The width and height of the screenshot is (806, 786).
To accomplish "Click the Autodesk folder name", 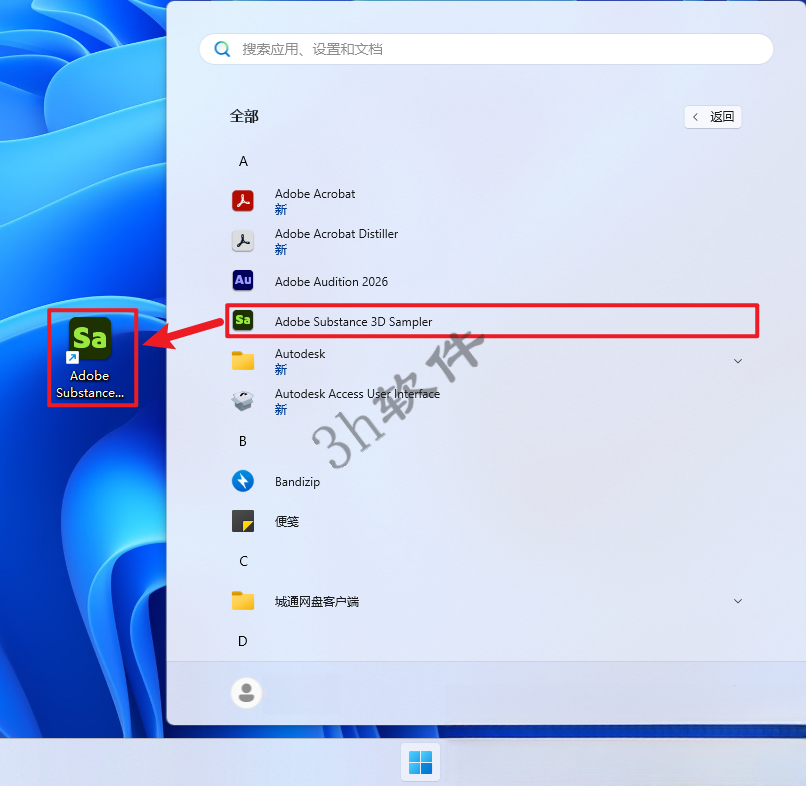I will [300, 354].
